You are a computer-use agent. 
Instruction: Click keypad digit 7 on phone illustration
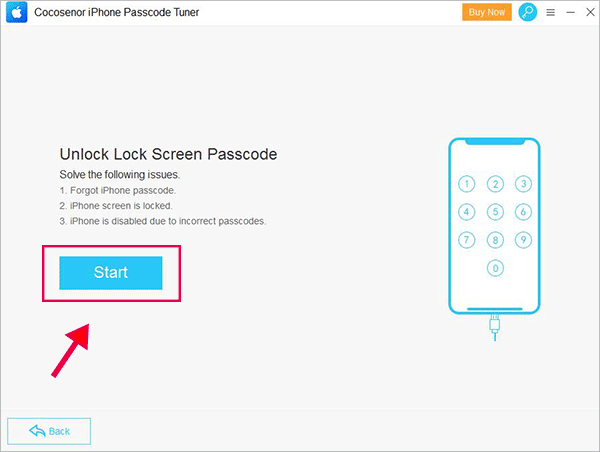tap(466, 240)
